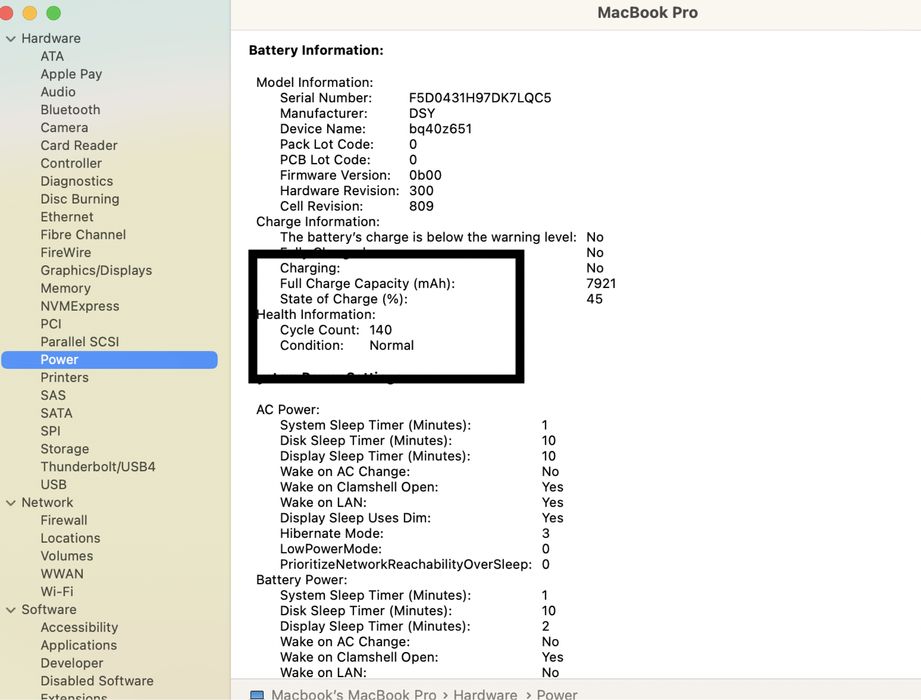Open Storage information
The image size is (921, 700).
pyautogui.click(x=65, y=449)
